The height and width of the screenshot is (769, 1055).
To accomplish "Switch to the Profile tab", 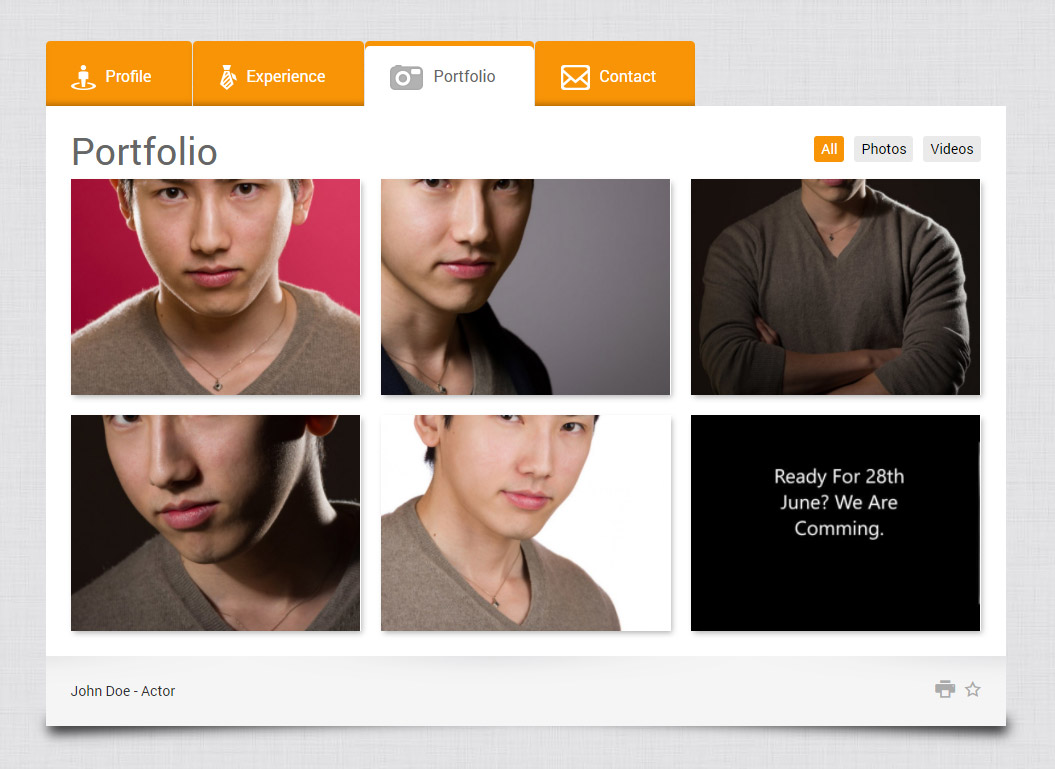I will [118, 75].
